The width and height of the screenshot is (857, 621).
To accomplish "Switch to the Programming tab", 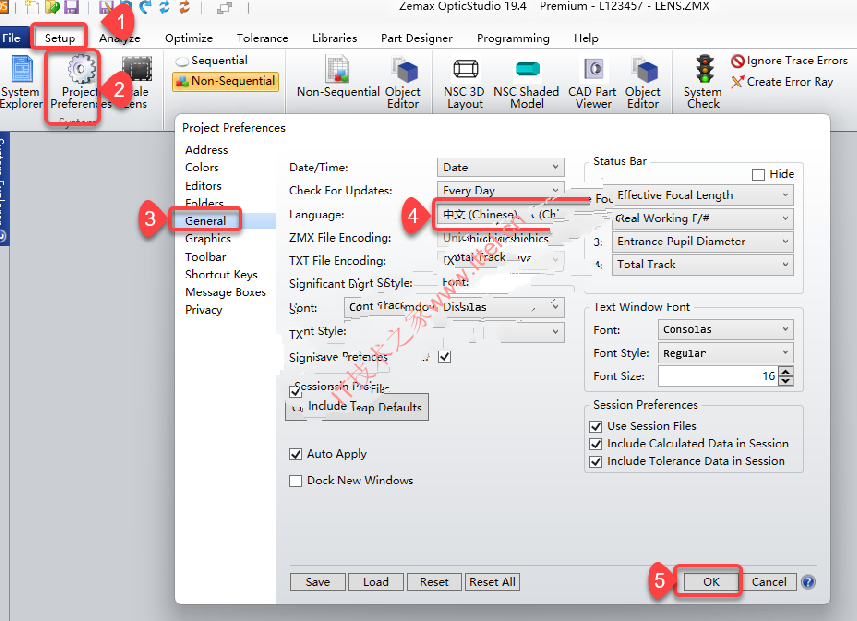I will tap(513, 38).
